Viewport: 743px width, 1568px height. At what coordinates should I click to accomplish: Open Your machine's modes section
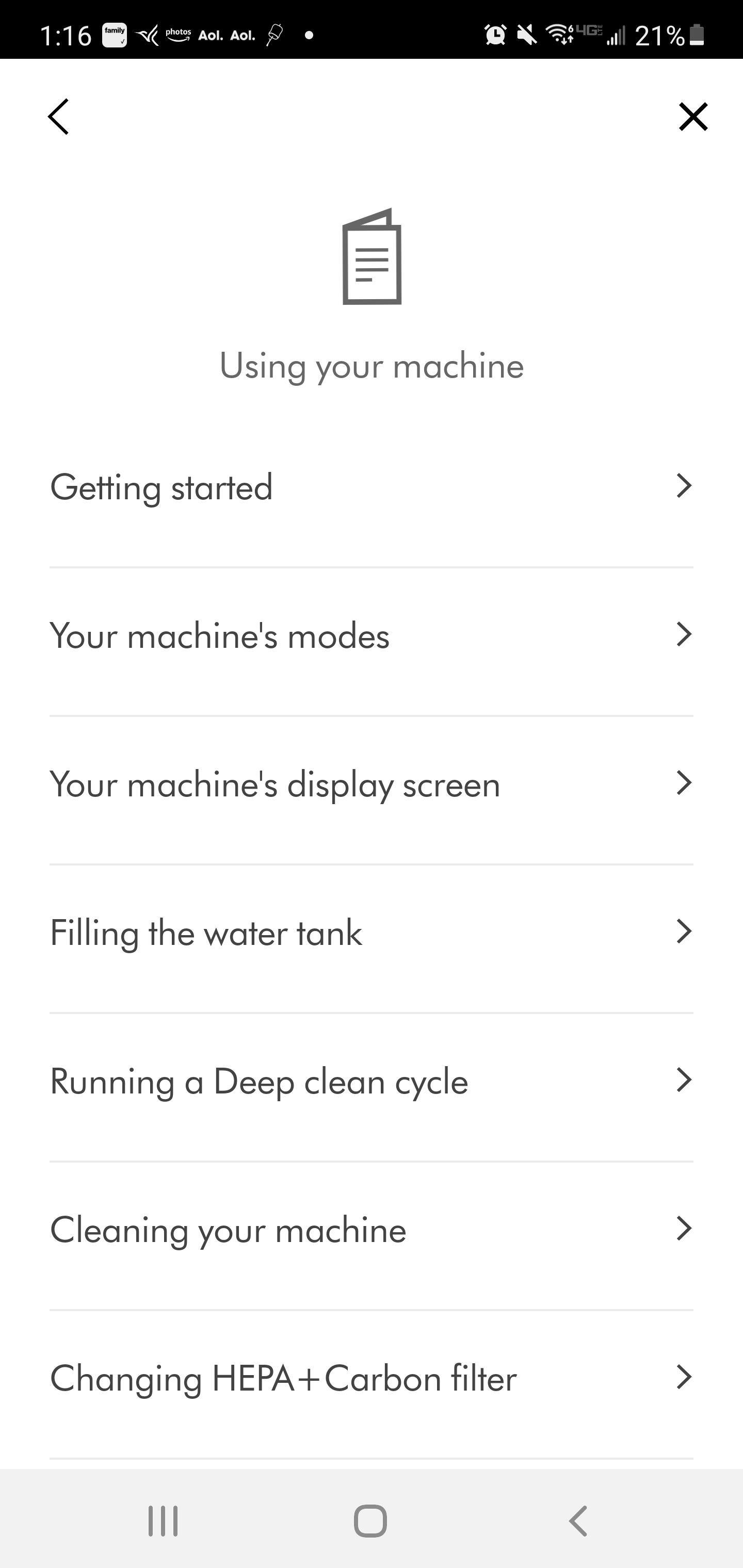tap(219, 635)
